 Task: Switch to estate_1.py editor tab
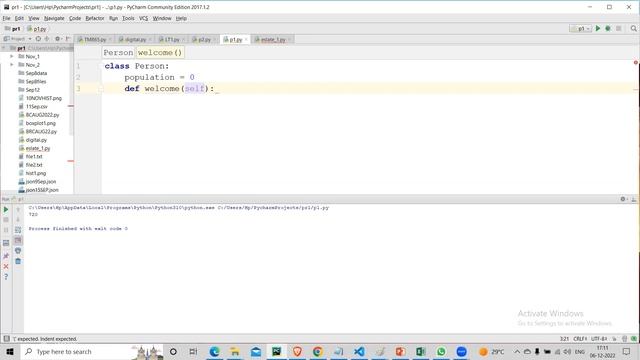[272, 40]
